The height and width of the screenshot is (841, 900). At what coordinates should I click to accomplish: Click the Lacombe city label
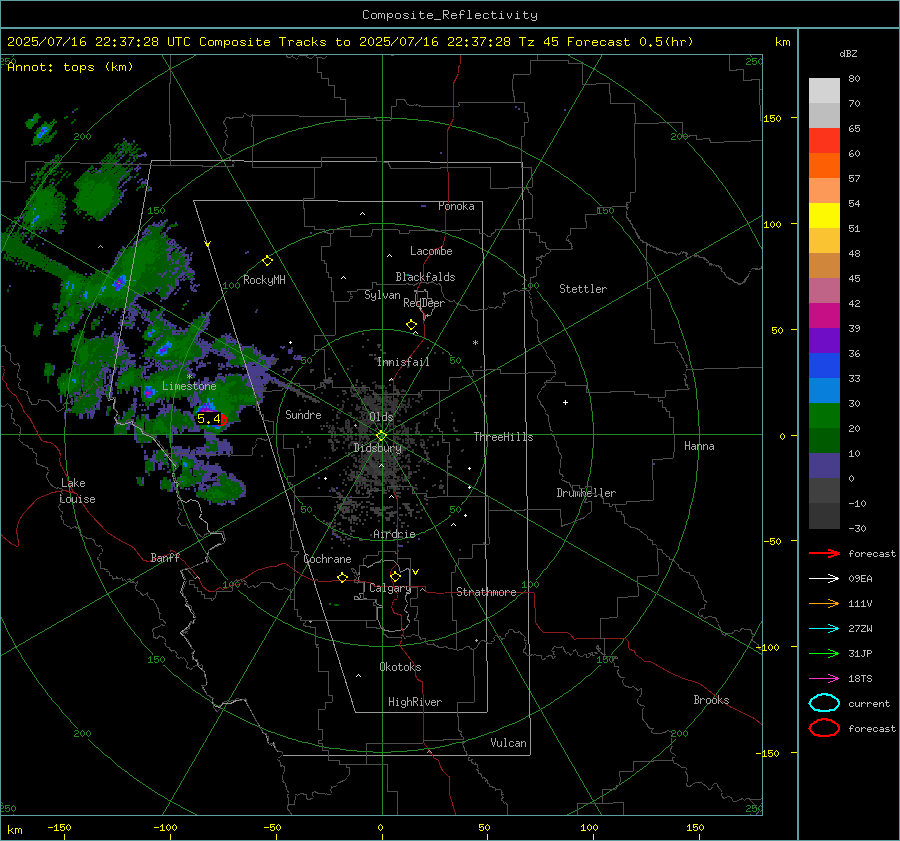(431, 251)
